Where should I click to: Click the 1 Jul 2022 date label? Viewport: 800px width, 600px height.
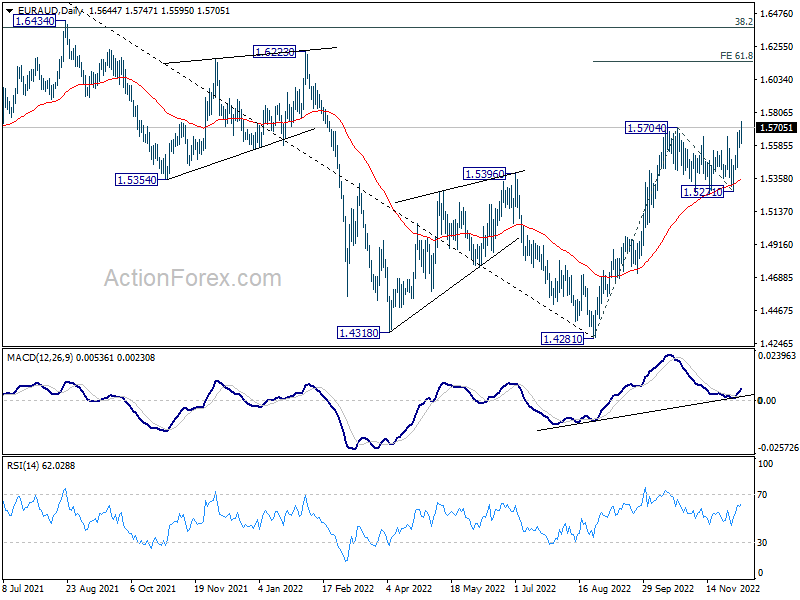pyautogui.click(x=535, y=588)
